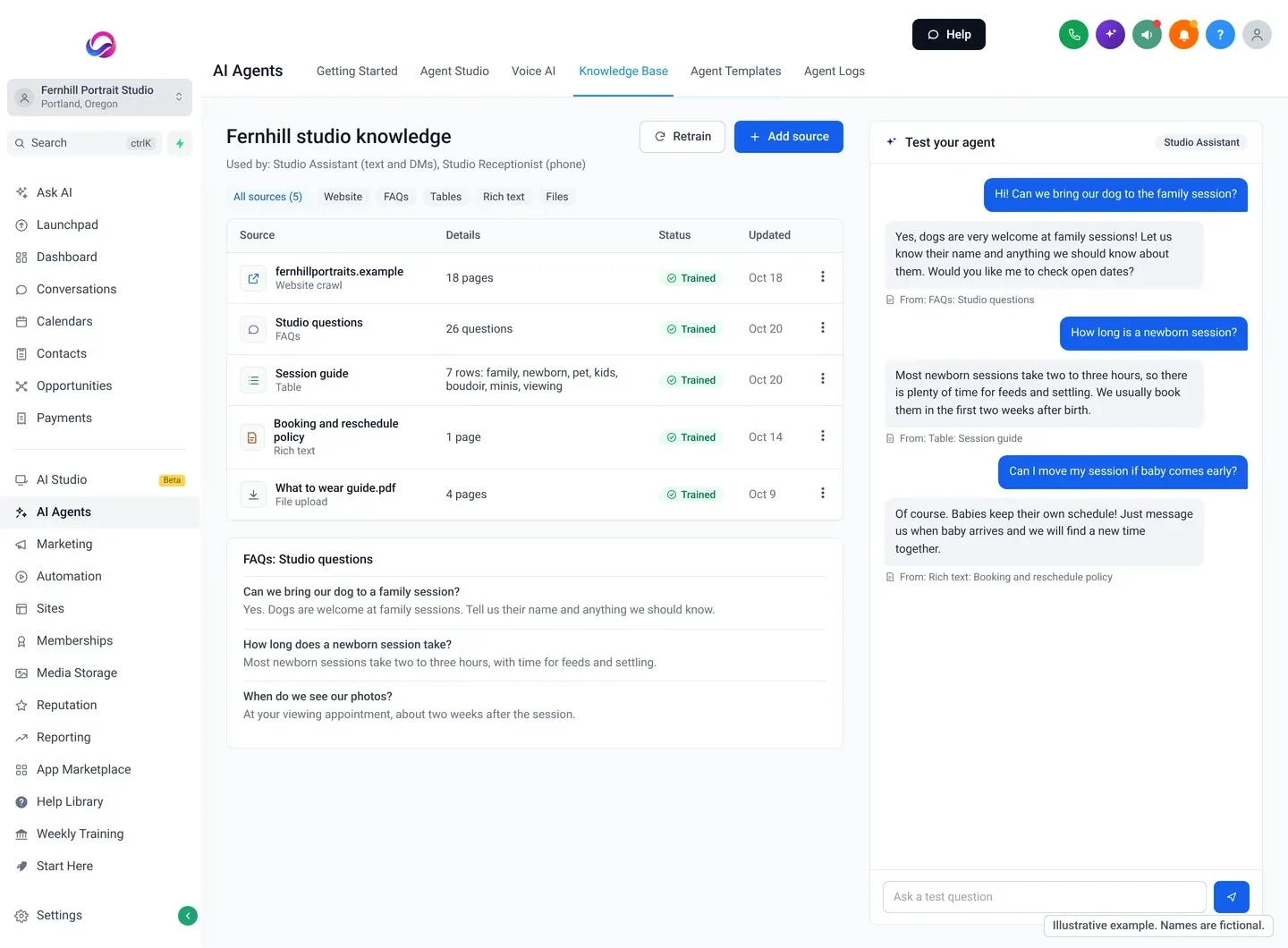The height and width of the screenshot is (948, 1288).
Task: Click the Add source button
Action: (789, 137)
